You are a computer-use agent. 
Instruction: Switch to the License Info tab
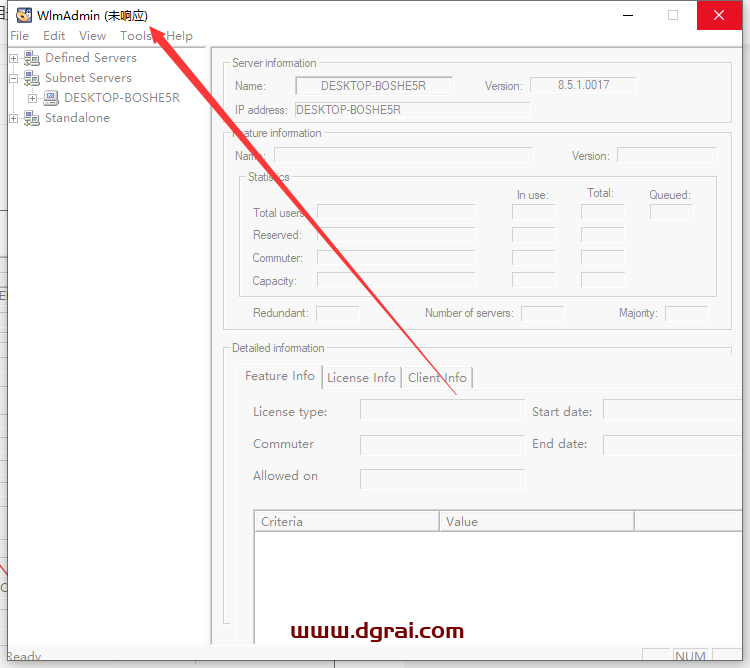coord(362,378)
